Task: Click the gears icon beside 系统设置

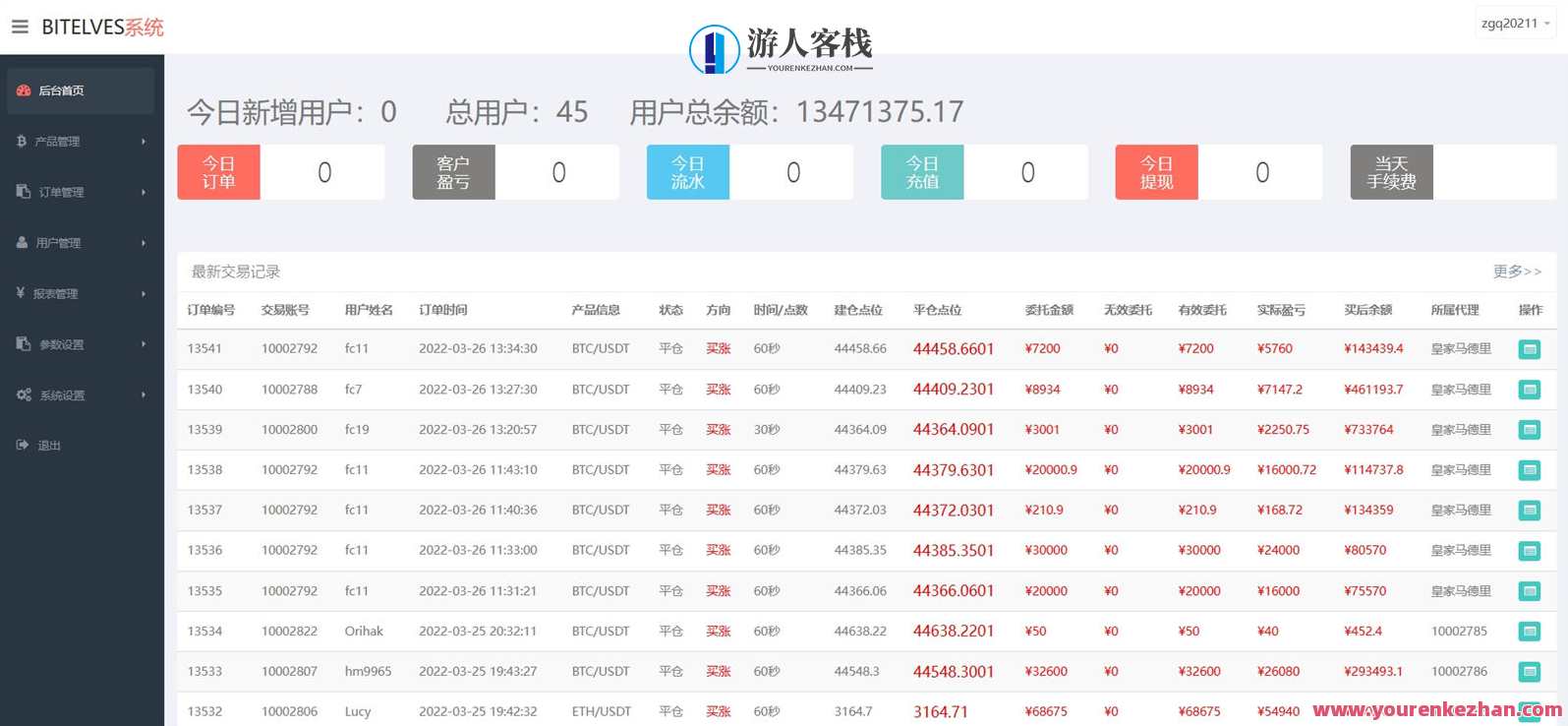Action: coord(25,394)
